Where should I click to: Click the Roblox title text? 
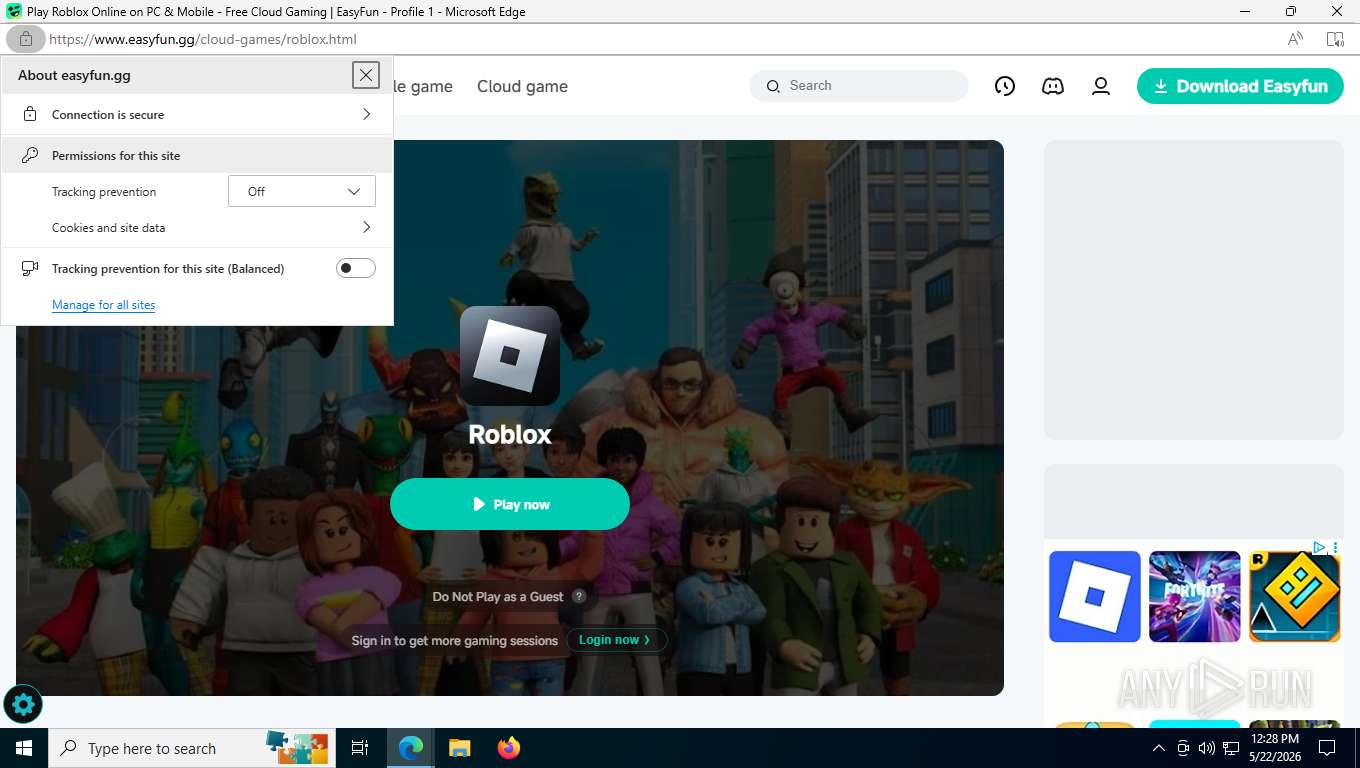[510, 434]
